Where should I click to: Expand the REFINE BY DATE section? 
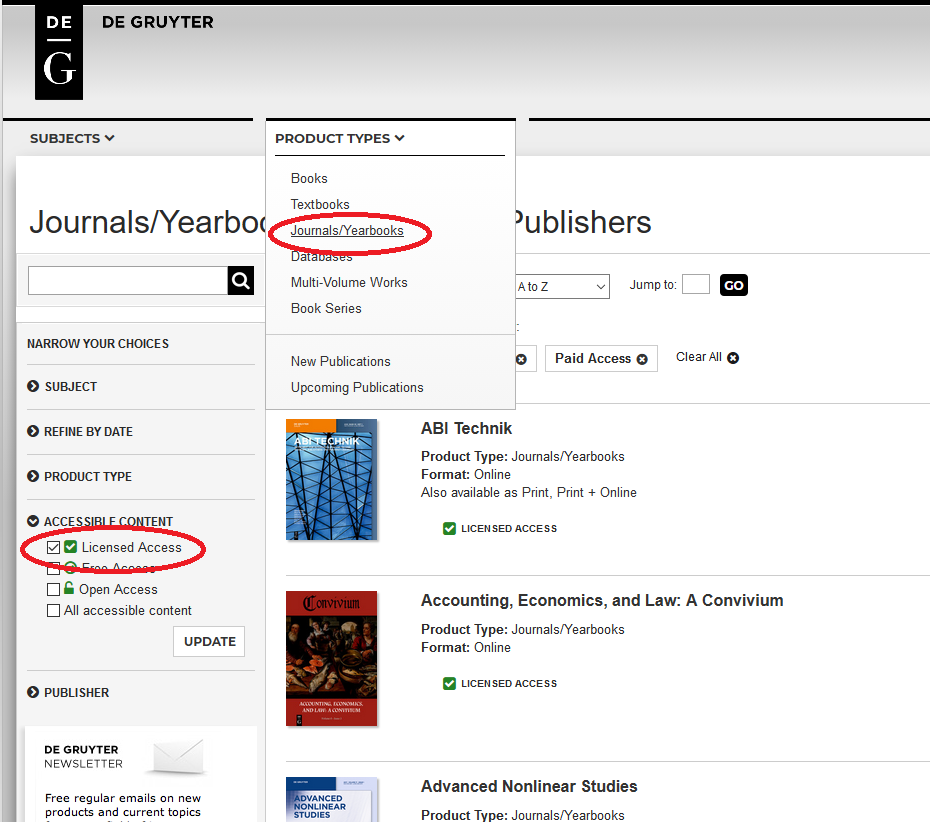click(80, 432)
